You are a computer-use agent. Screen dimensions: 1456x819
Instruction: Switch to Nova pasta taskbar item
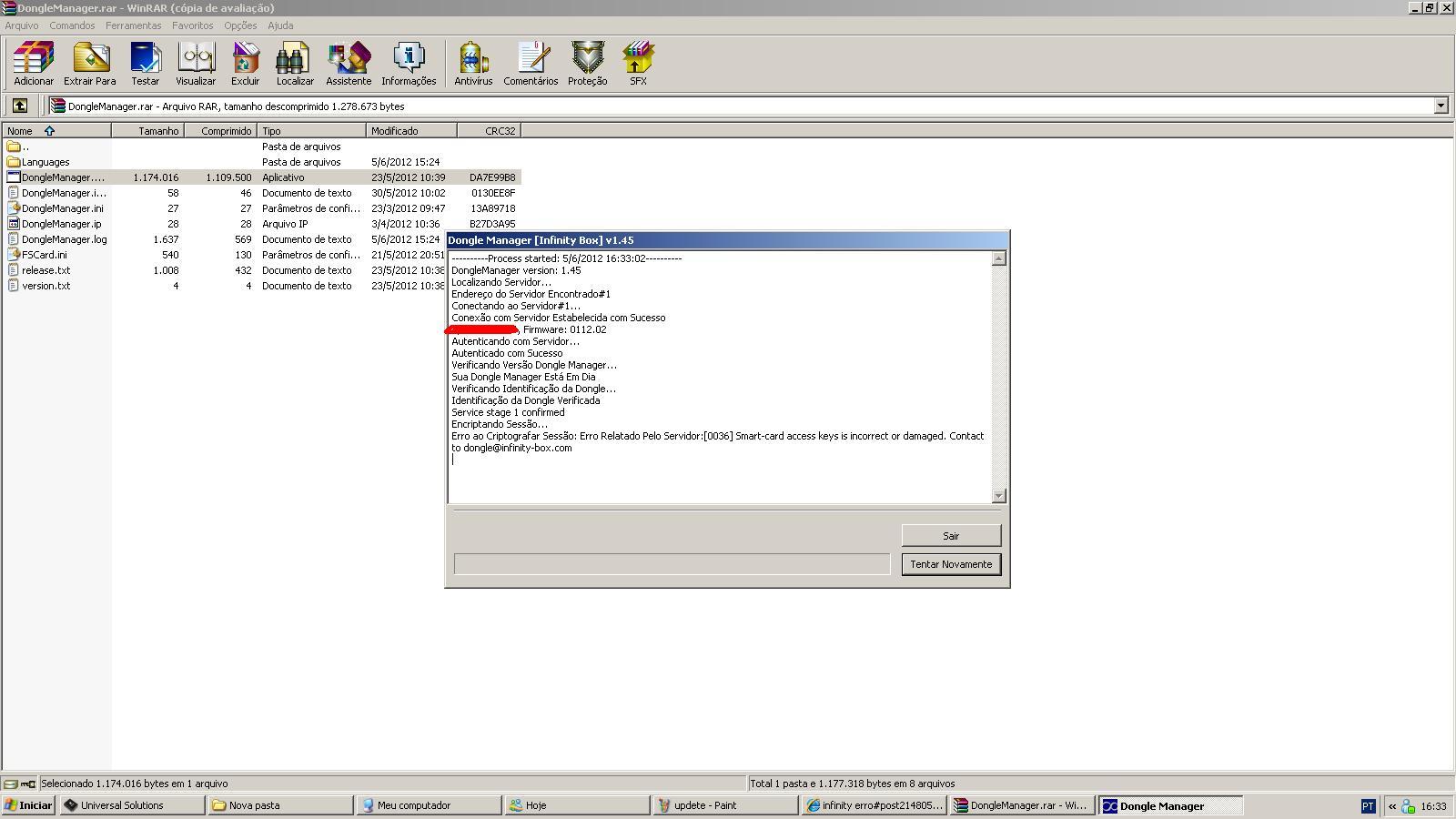pos(280,805)
